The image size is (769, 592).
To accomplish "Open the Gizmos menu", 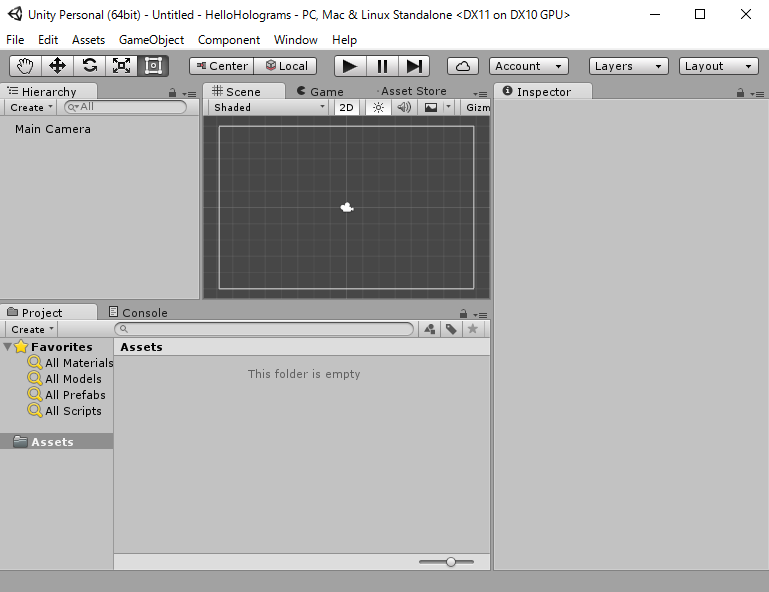I will 477,107.
